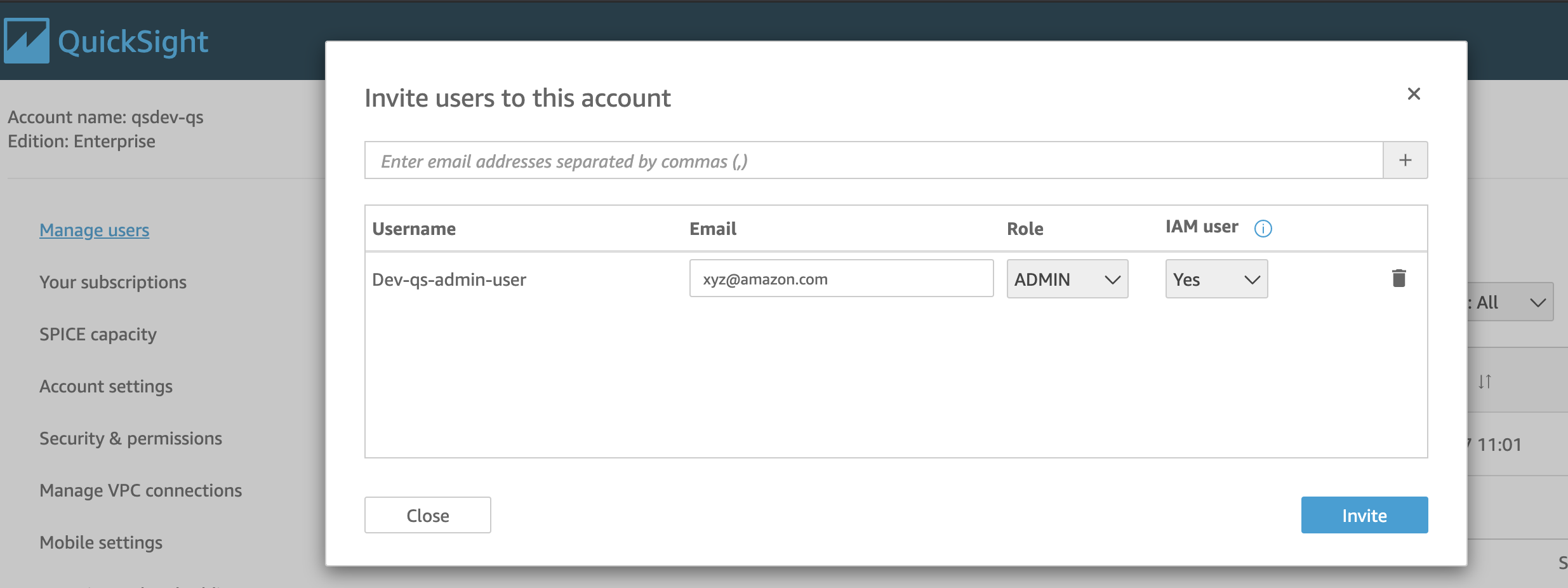
Task: Click the plus icon to add emails
Action: point(1405,160)
